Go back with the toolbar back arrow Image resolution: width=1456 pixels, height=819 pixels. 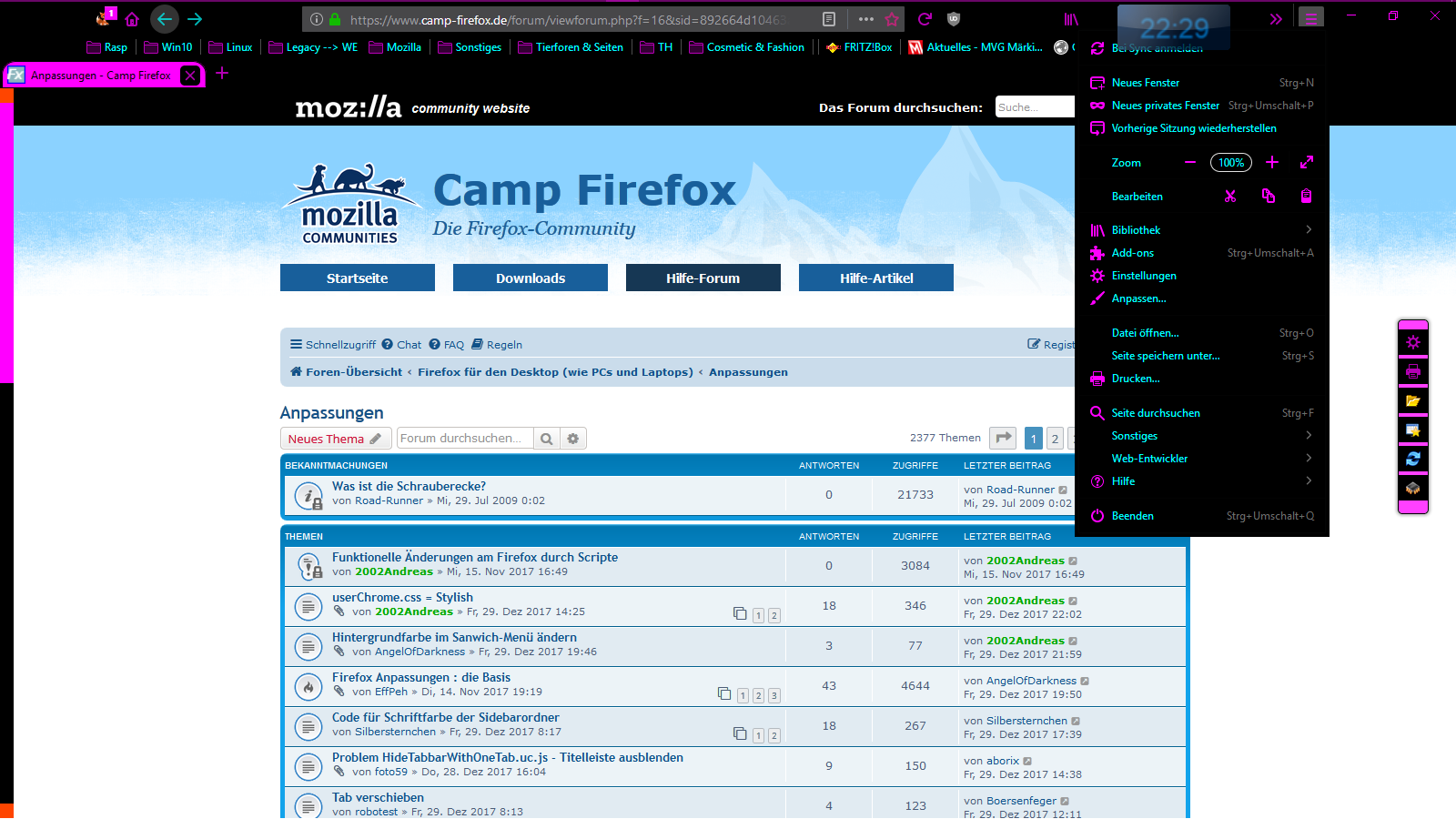[165, 19]
